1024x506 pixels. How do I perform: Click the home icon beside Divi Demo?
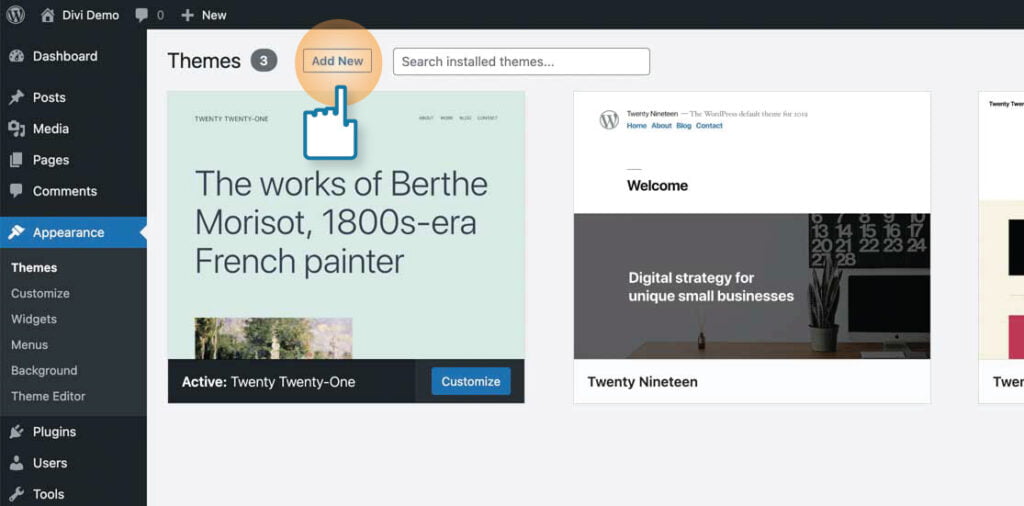click(48, 15)
